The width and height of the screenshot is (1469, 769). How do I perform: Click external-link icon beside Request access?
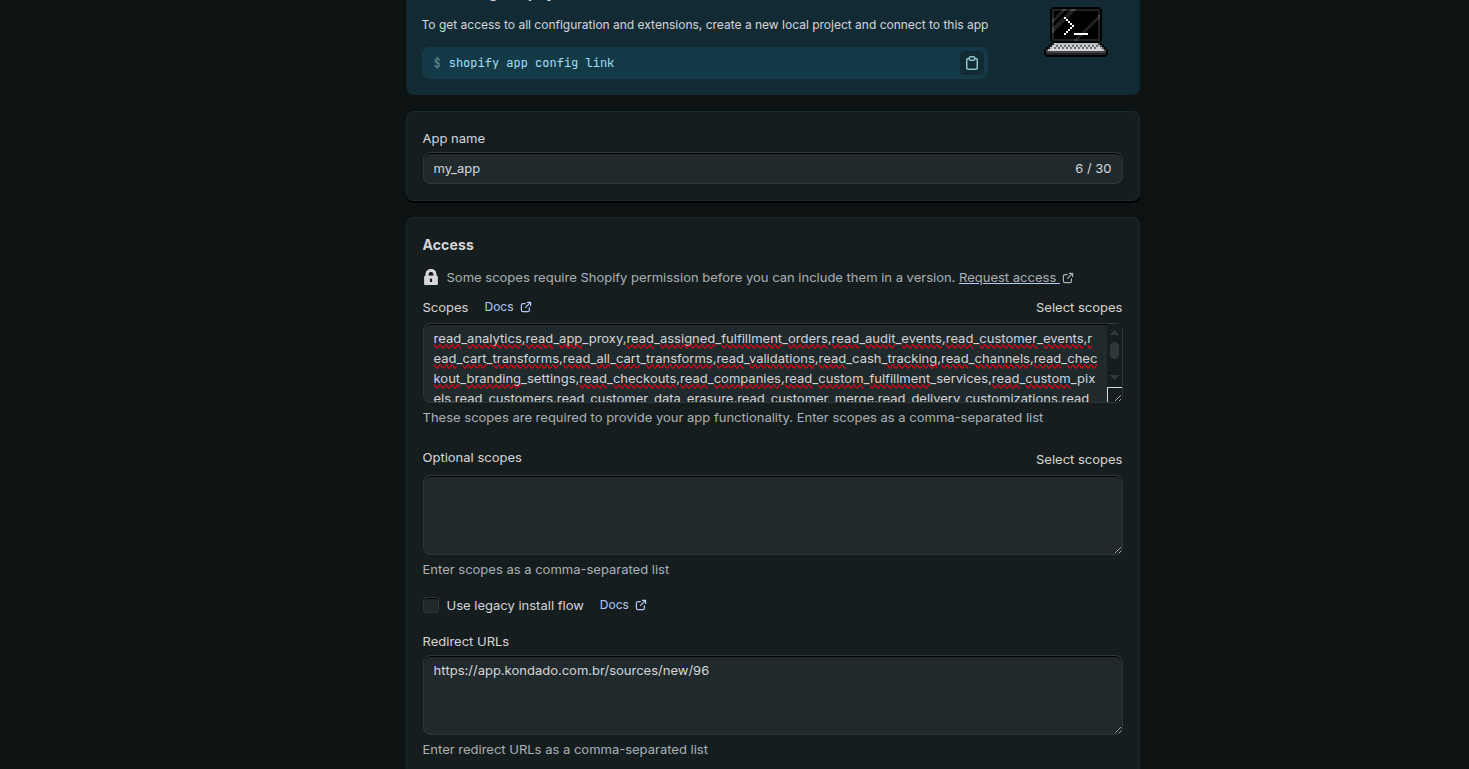coord(1068,278)
